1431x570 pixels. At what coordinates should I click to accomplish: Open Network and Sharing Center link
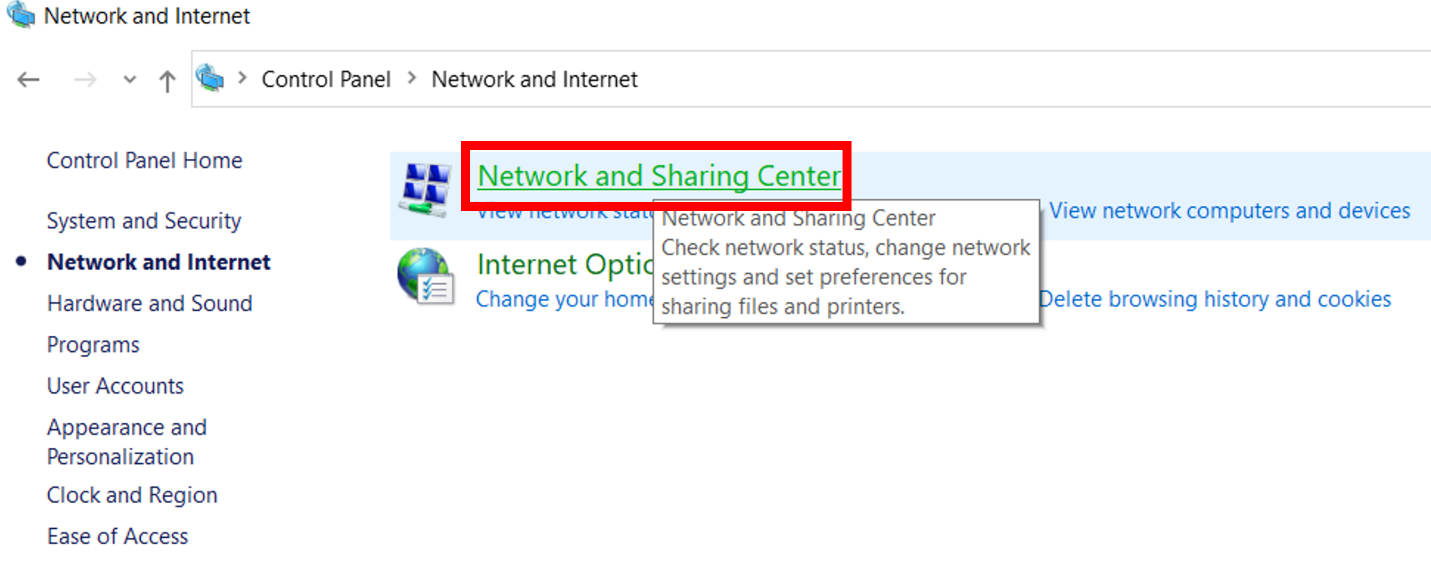pos(658,176)
